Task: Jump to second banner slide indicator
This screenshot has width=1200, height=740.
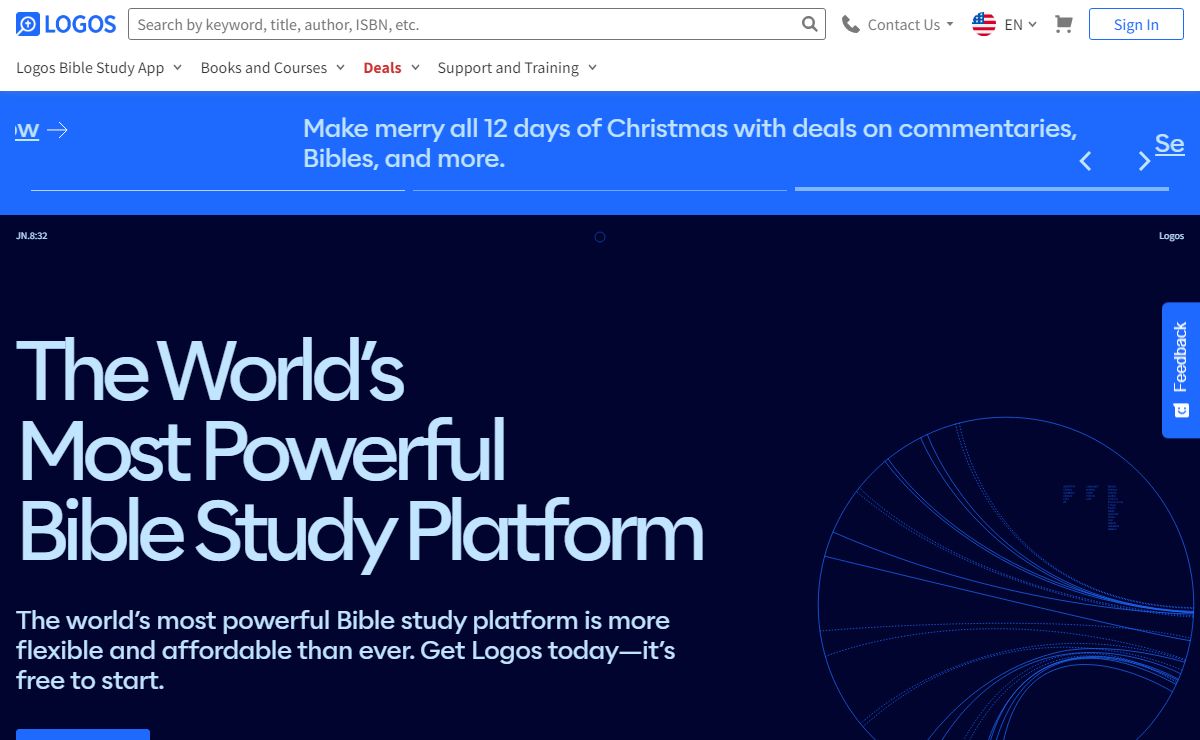Action: 600,189
